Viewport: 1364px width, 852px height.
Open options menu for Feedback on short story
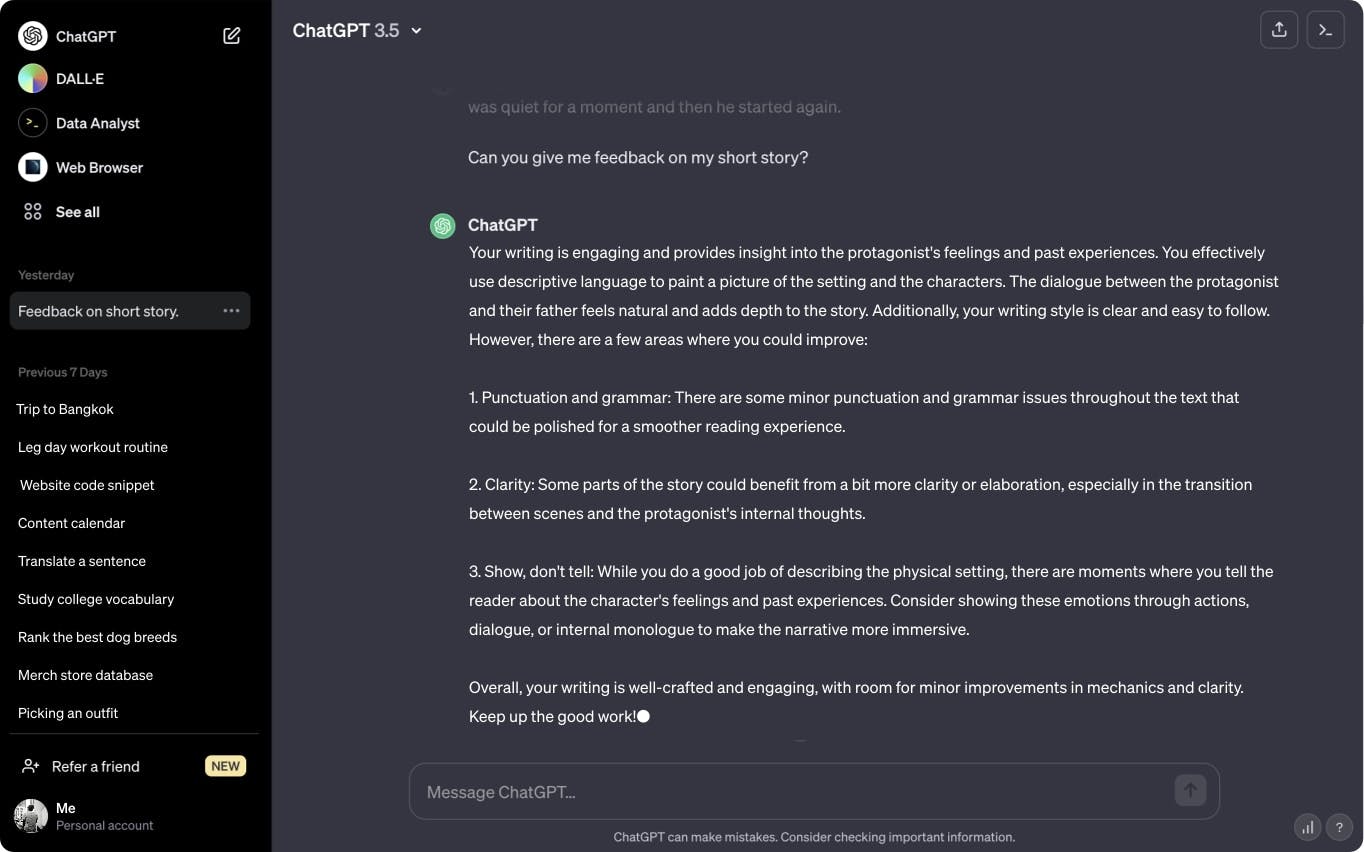[x=231, y=311]
